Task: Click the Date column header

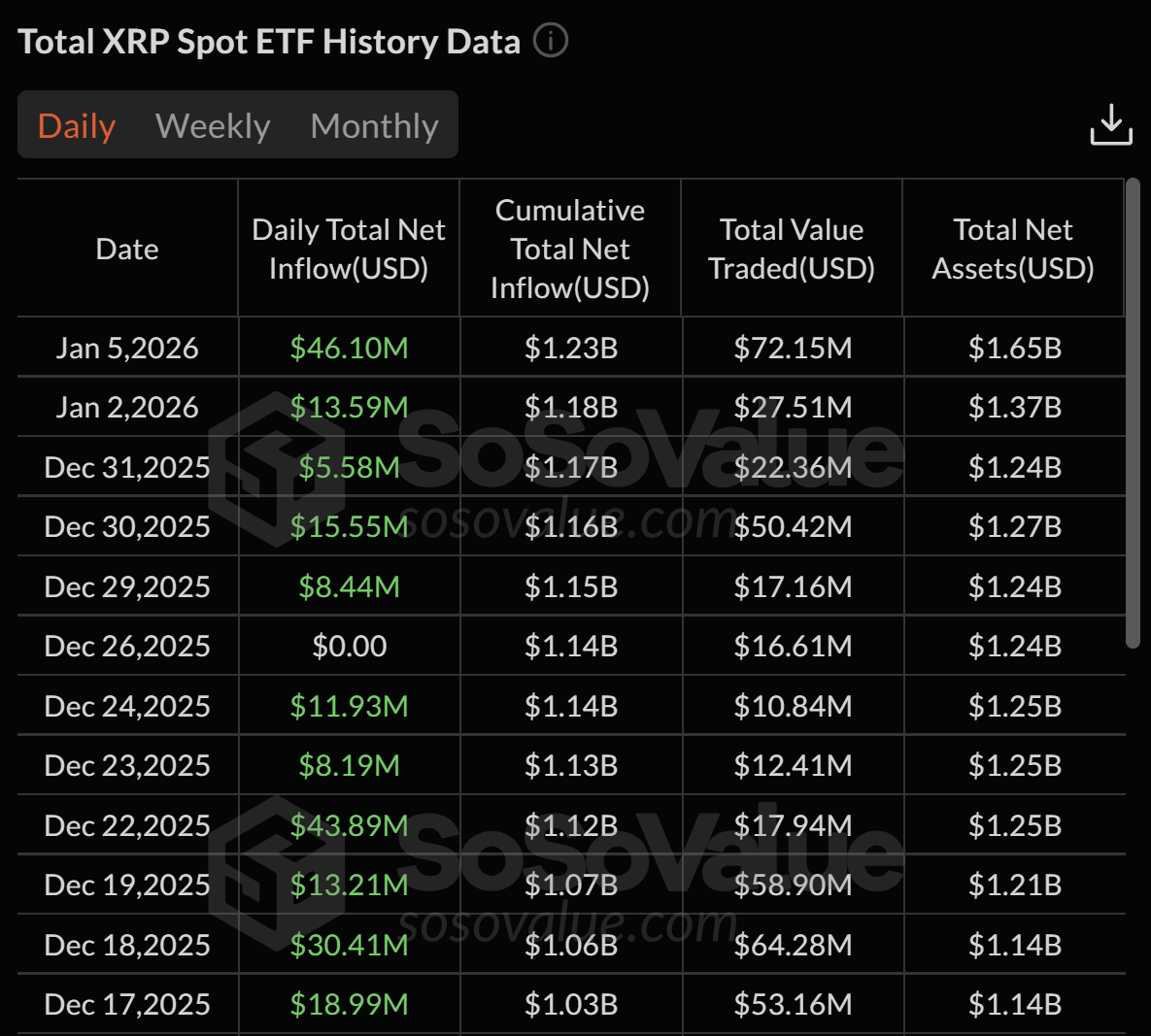Action: pos(126,249)
